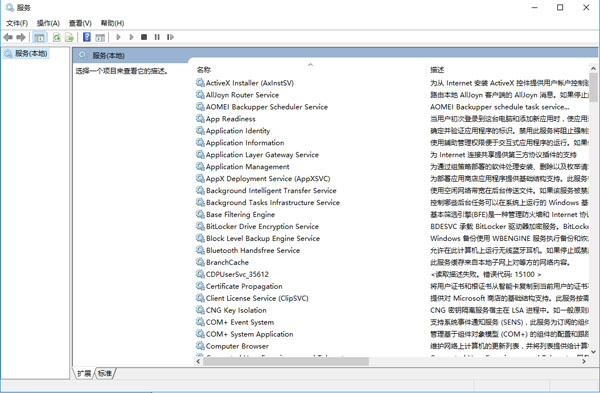This screenshot has height=393, width=600.
Task: Toggle the show/hide console tree icon
Action: pyautogui.click(x=39, y=37)
